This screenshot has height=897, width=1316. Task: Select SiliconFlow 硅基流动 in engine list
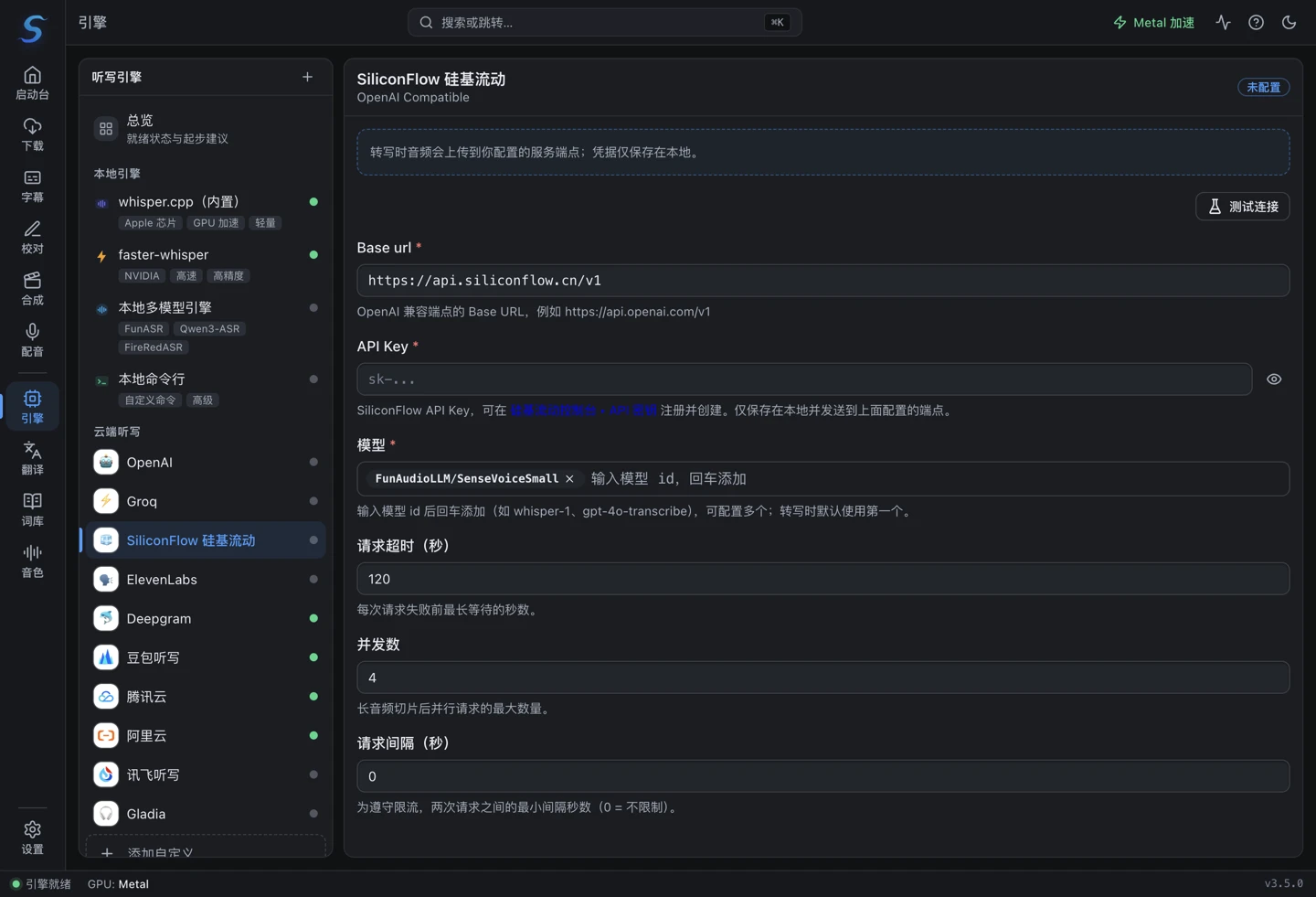point(206,540)
